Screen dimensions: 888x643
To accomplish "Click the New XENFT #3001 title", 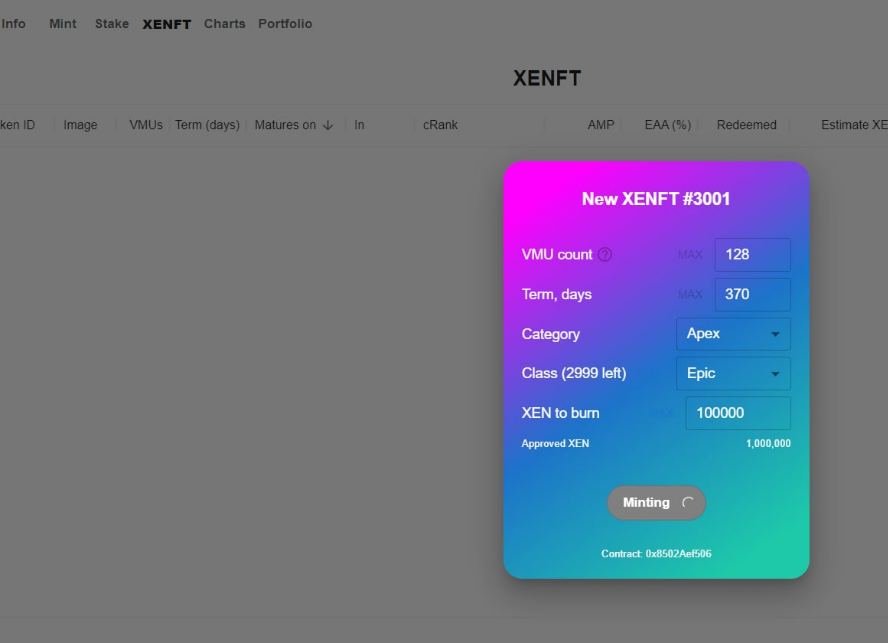I will pos(656,199).
